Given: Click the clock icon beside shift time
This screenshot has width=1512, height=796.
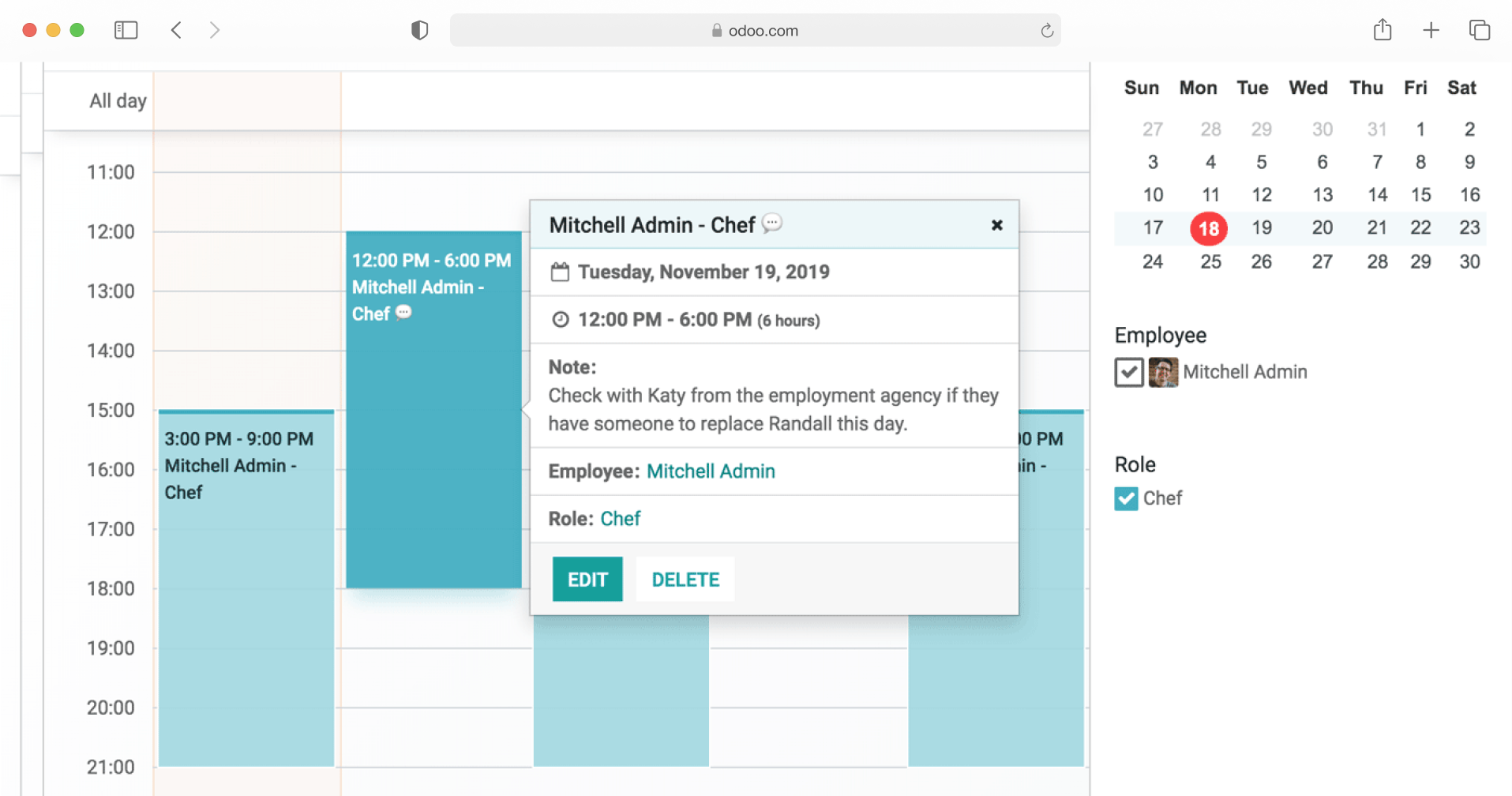Looking at the screenshot, I should point(561,320).
